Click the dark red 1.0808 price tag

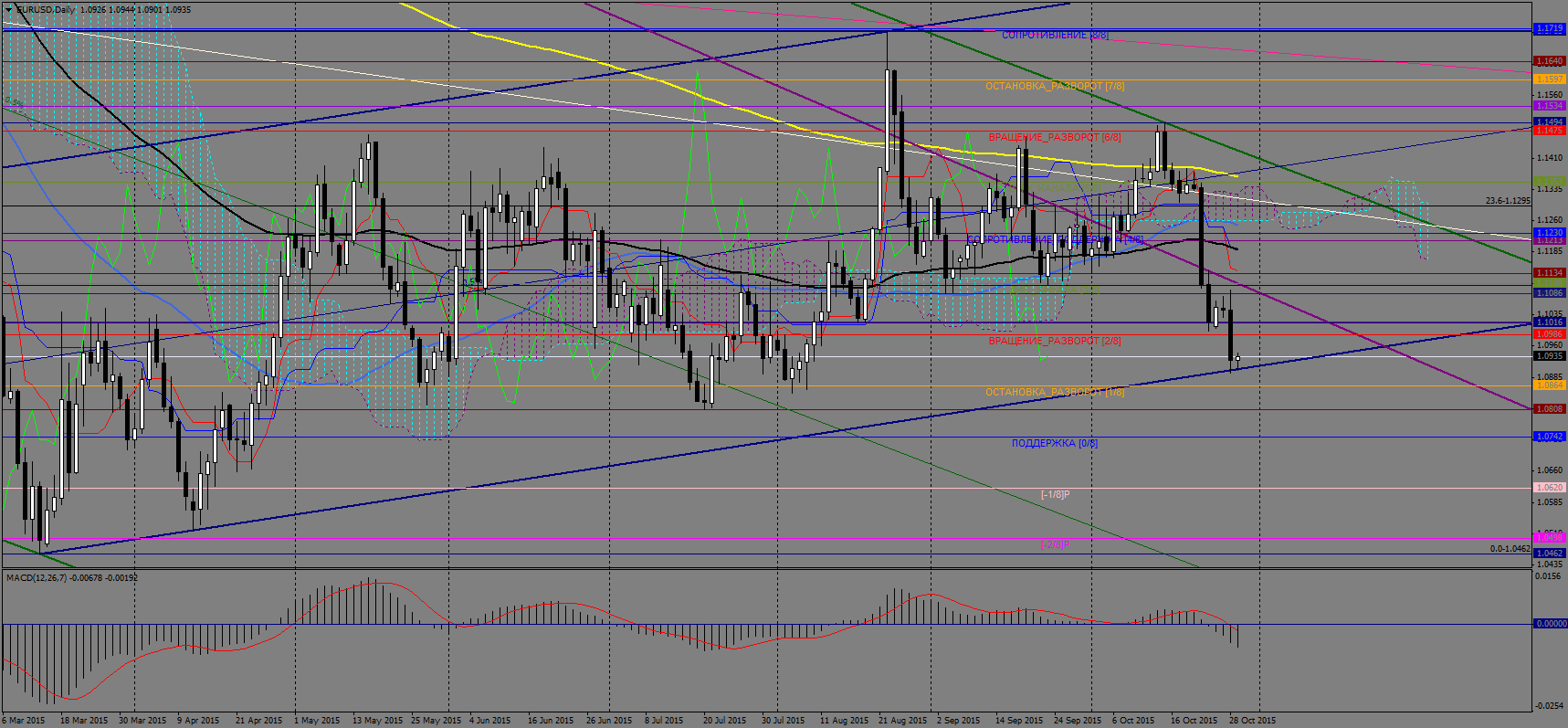point(1550,409)
